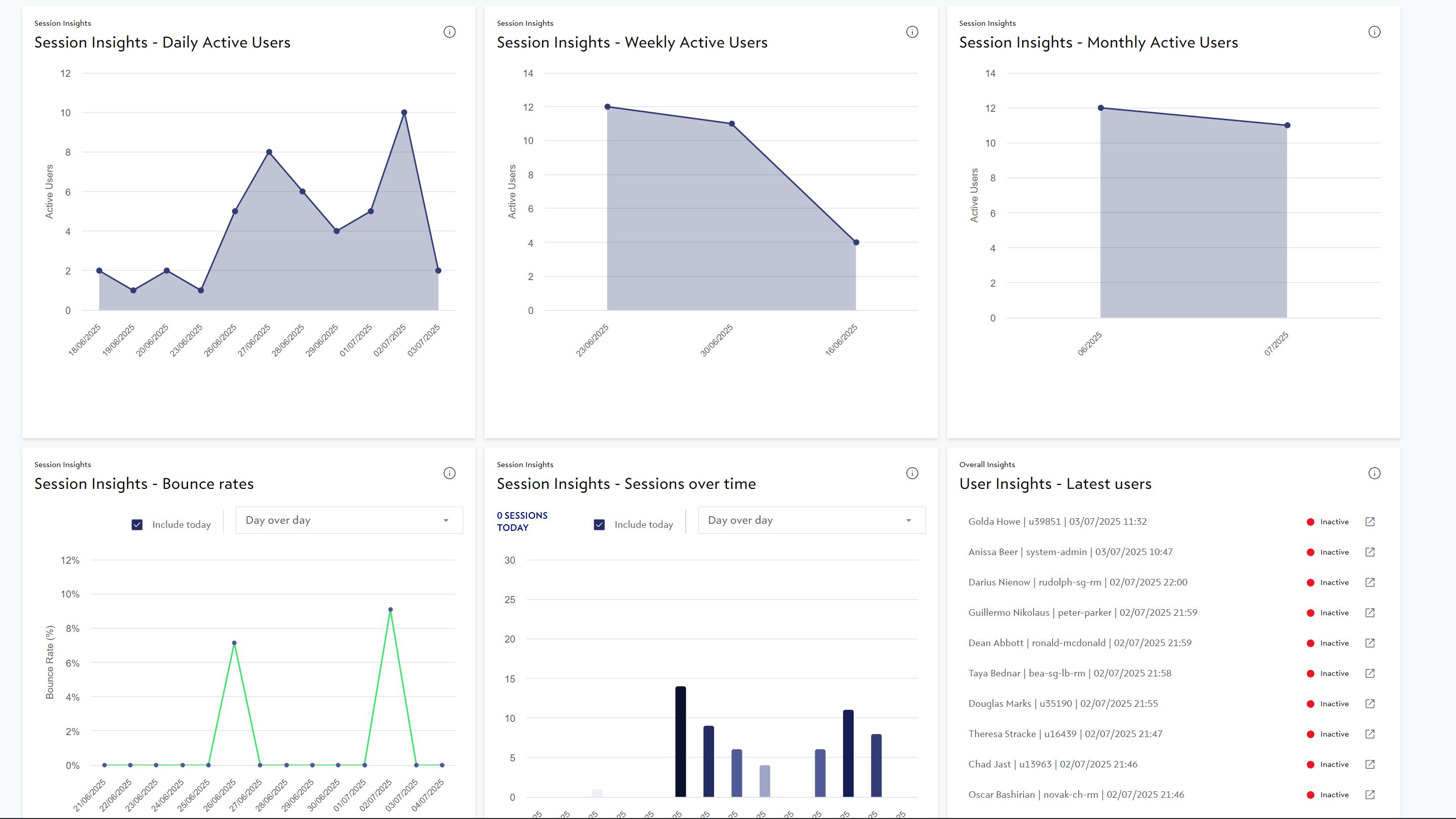This screenshot has height=819, width=1456.
Task: Open Theresa Stracke external link icon
Action: [x=1370, y=734]
